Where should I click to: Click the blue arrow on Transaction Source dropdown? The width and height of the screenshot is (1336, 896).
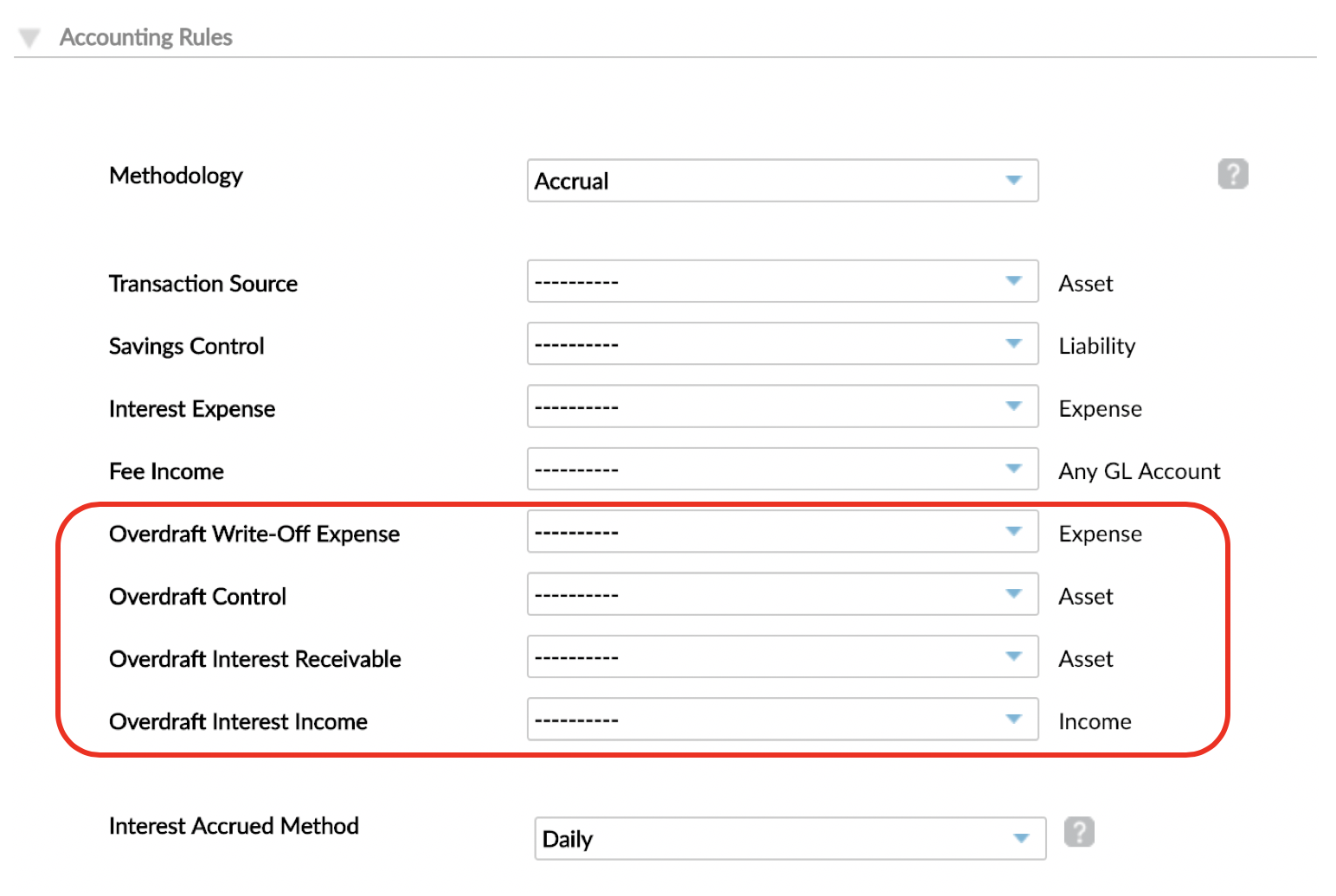[1013, 281]
